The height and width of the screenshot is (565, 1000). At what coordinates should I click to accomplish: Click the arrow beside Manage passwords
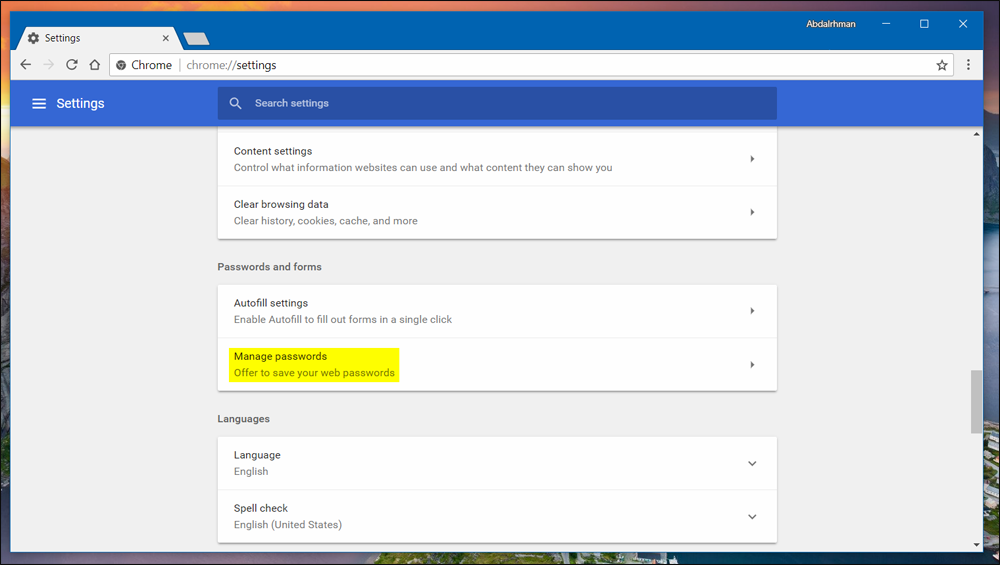(752, 365)
